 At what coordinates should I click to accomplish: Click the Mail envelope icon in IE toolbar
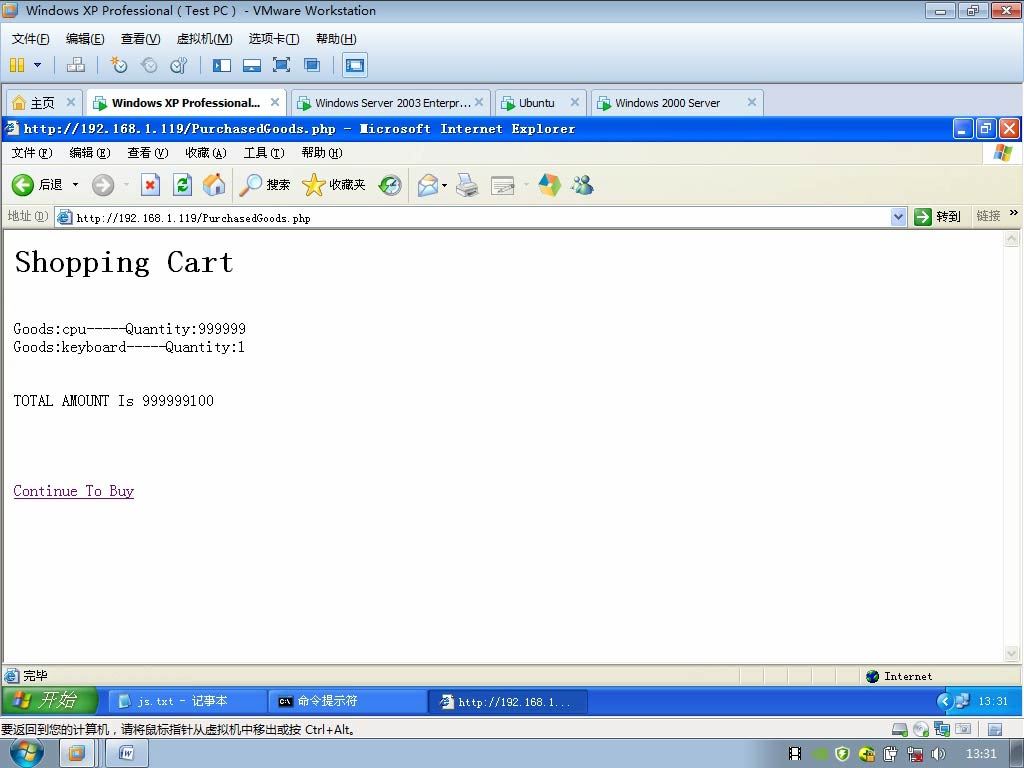(428, 185)
